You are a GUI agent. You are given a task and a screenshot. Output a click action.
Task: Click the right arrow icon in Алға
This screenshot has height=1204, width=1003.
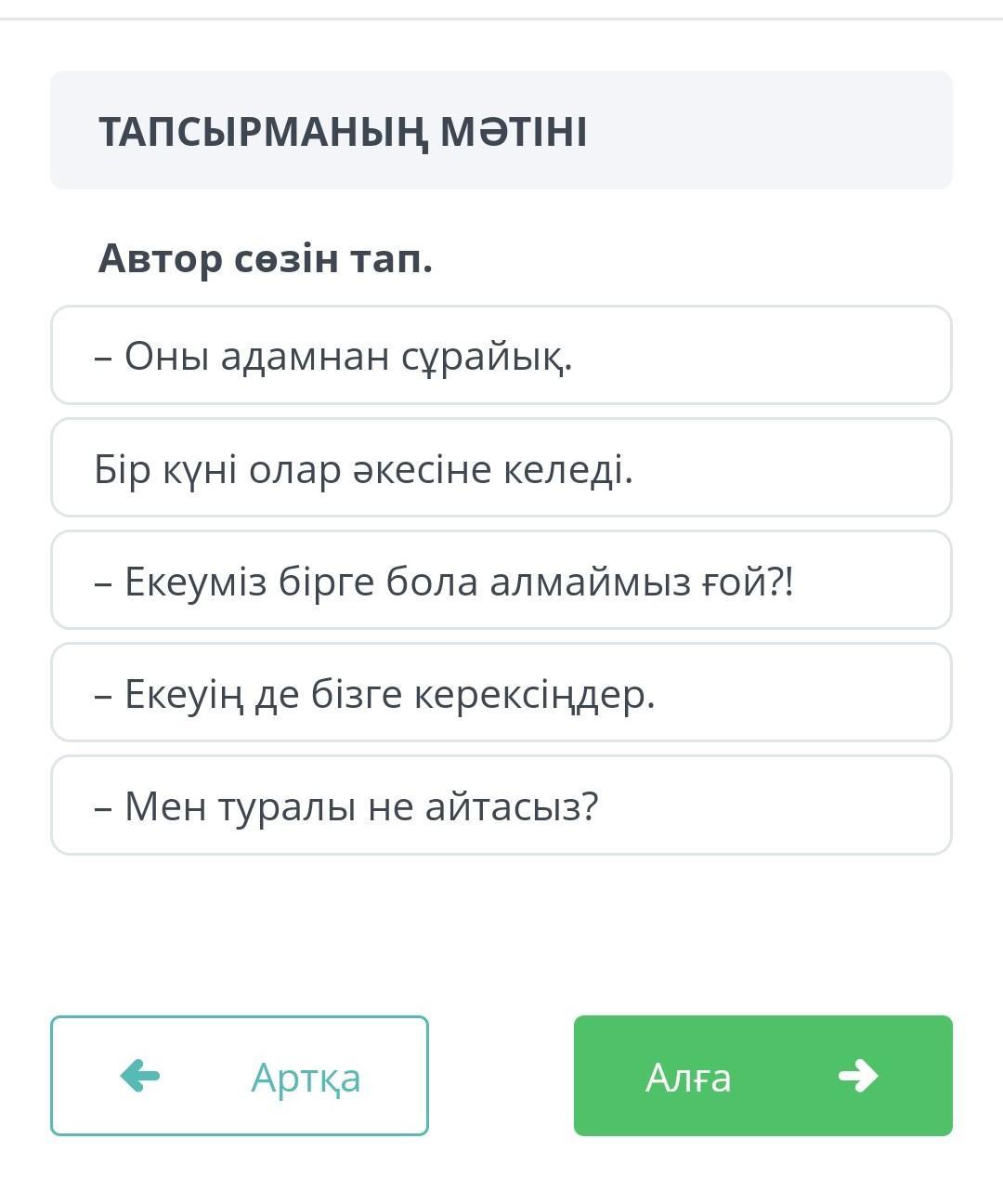pos(858,1076)
